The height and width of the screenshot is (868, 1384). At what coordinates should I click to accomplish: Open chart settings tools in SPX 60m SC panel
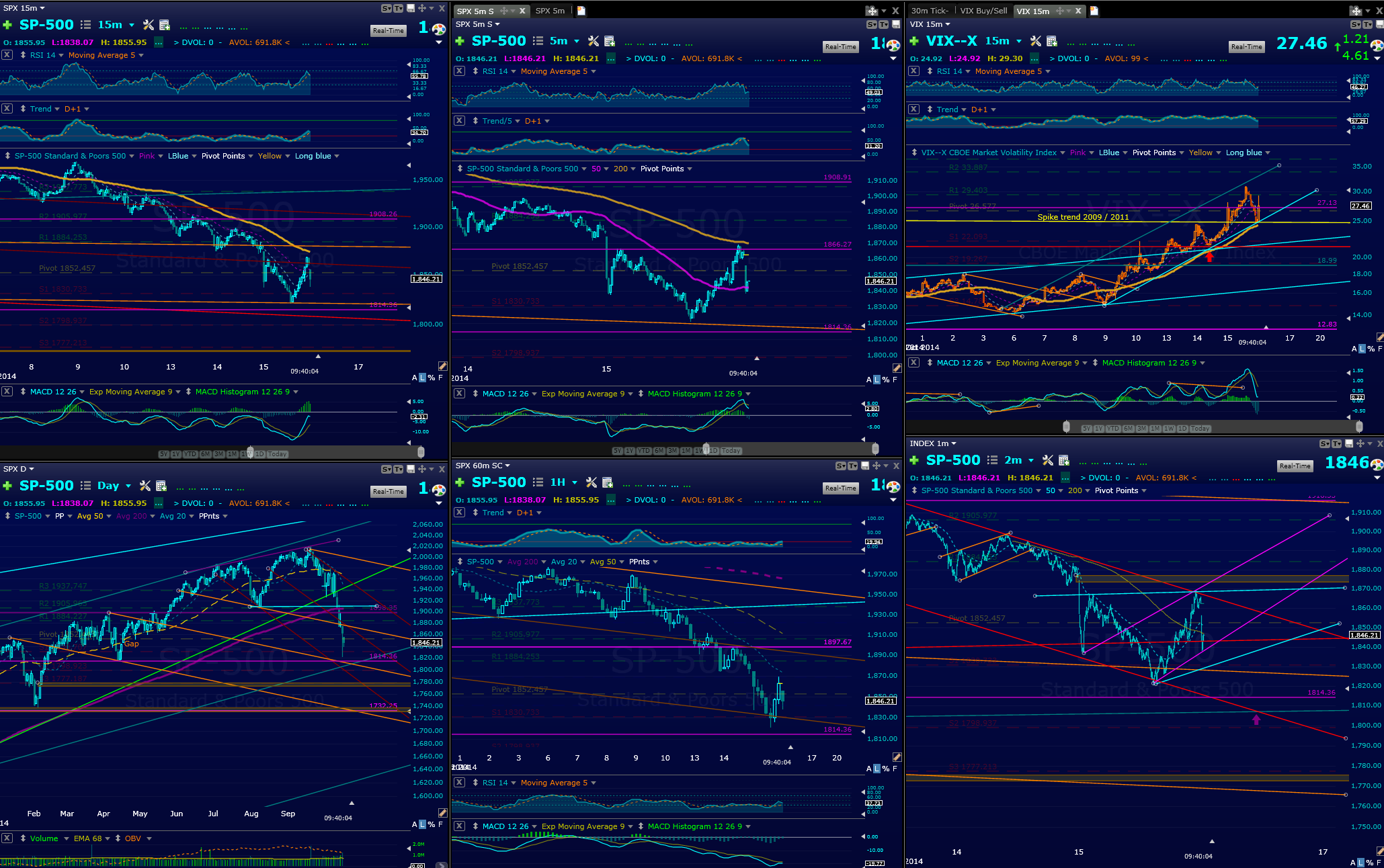click(x=592, y=482)
